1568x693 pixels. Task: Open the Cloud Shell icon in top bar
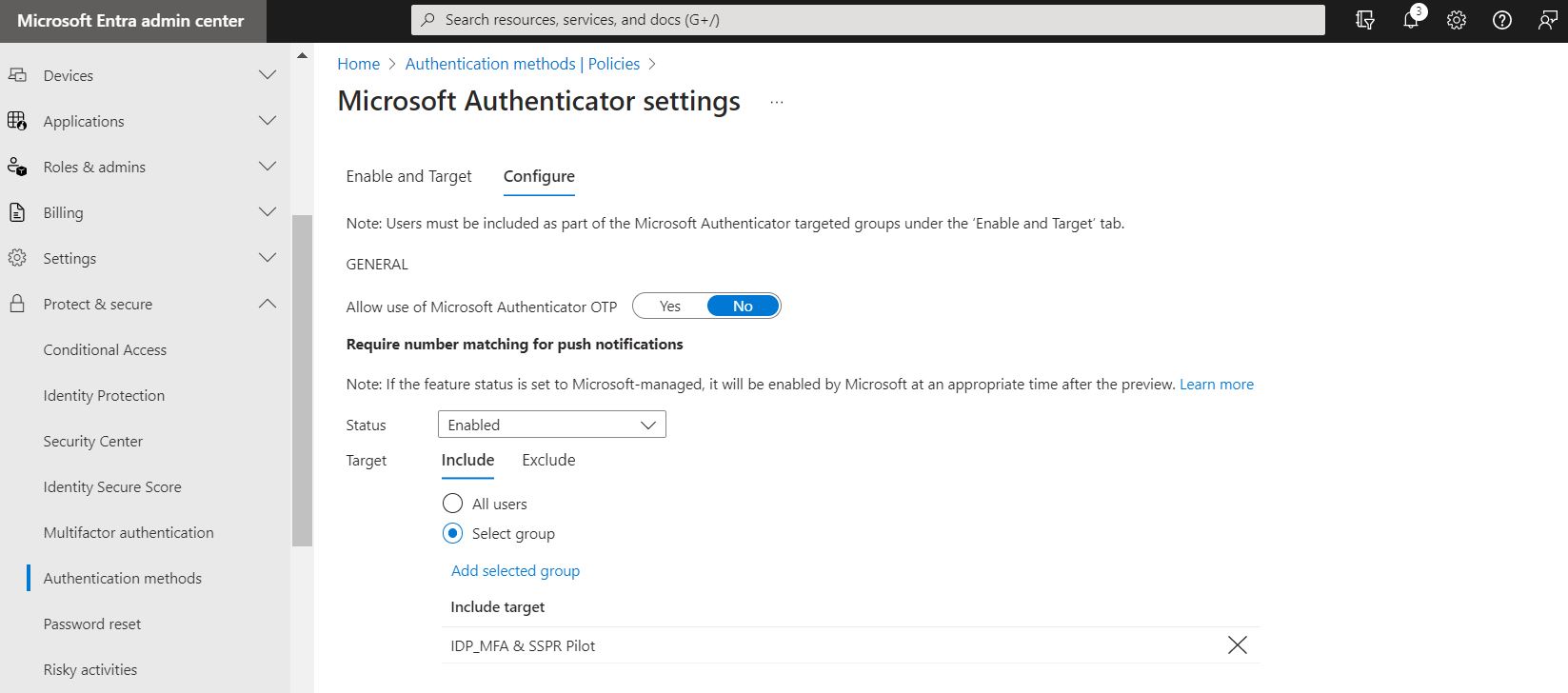click(1365, 20)
